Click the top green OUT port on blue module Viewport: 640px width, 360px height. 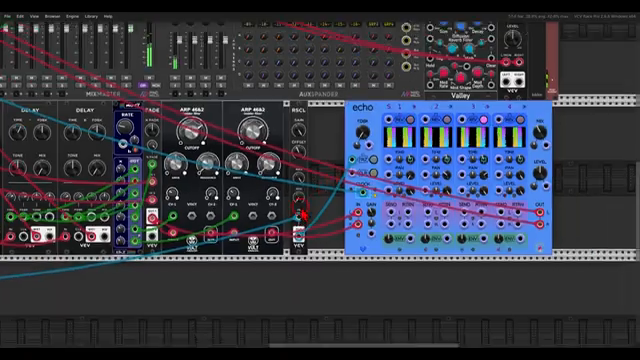click(135, 169)
